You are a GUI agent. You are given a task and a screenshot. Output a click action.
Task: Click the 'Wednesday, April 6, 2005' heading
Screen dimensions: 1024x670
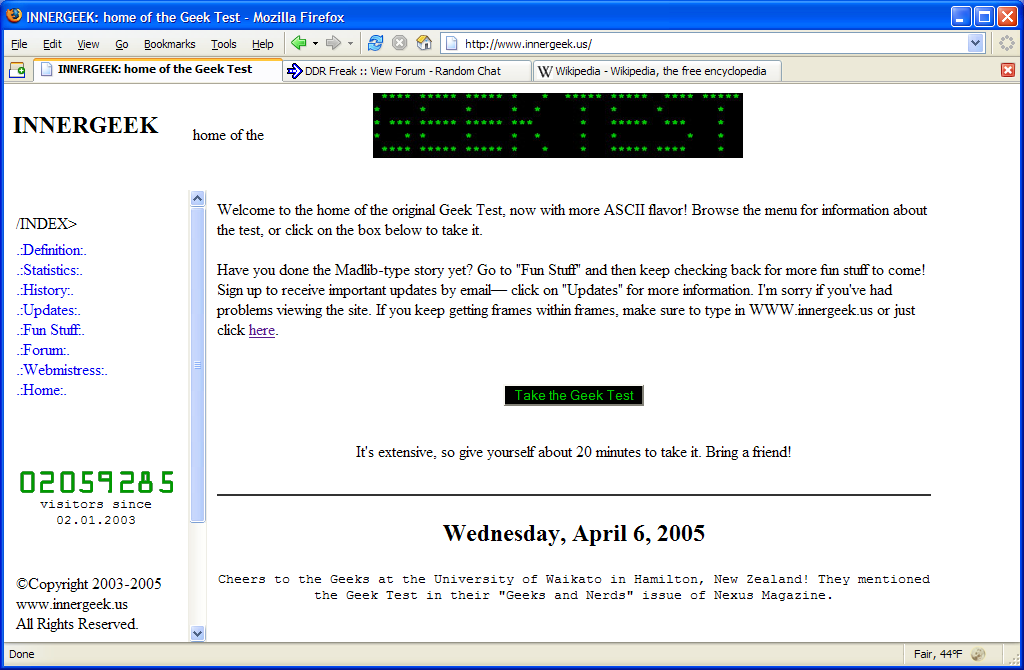click(574, 534)
